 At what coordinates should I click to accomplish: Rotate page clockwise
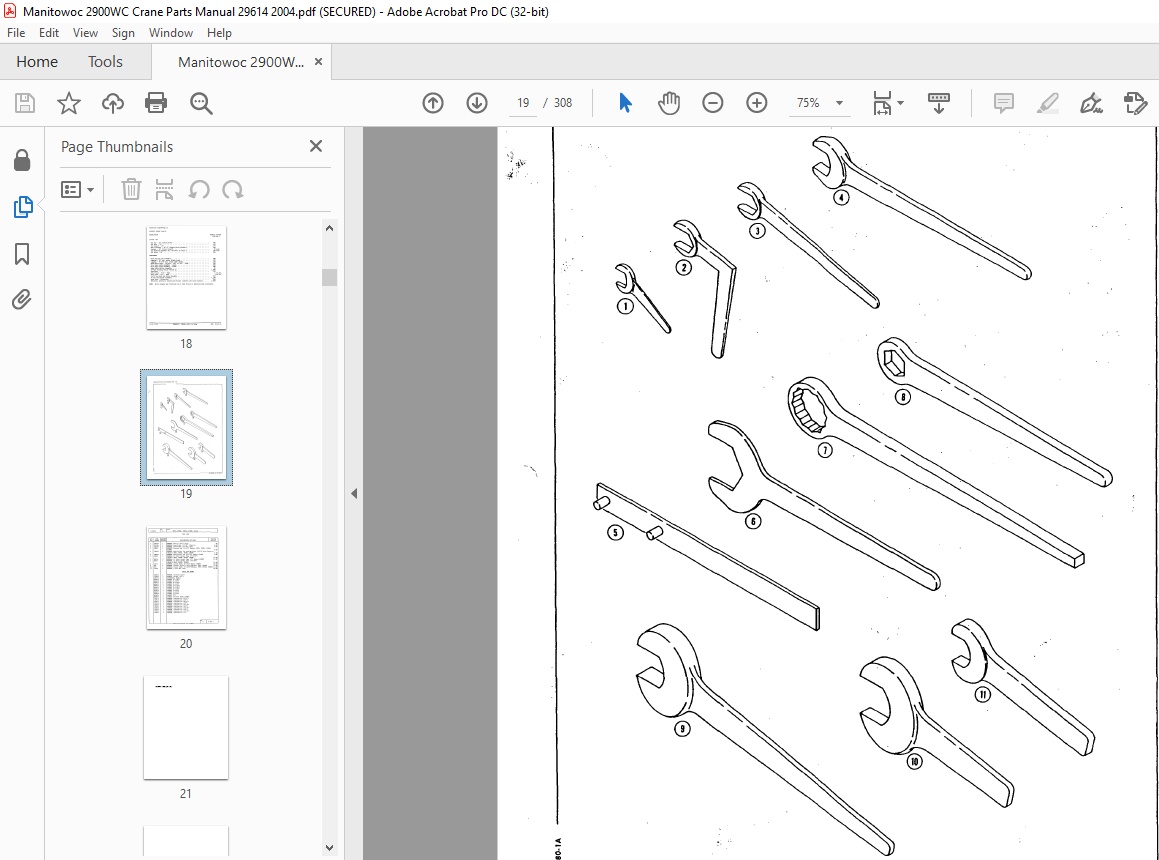pyautogui.click(x=233, y=190)
